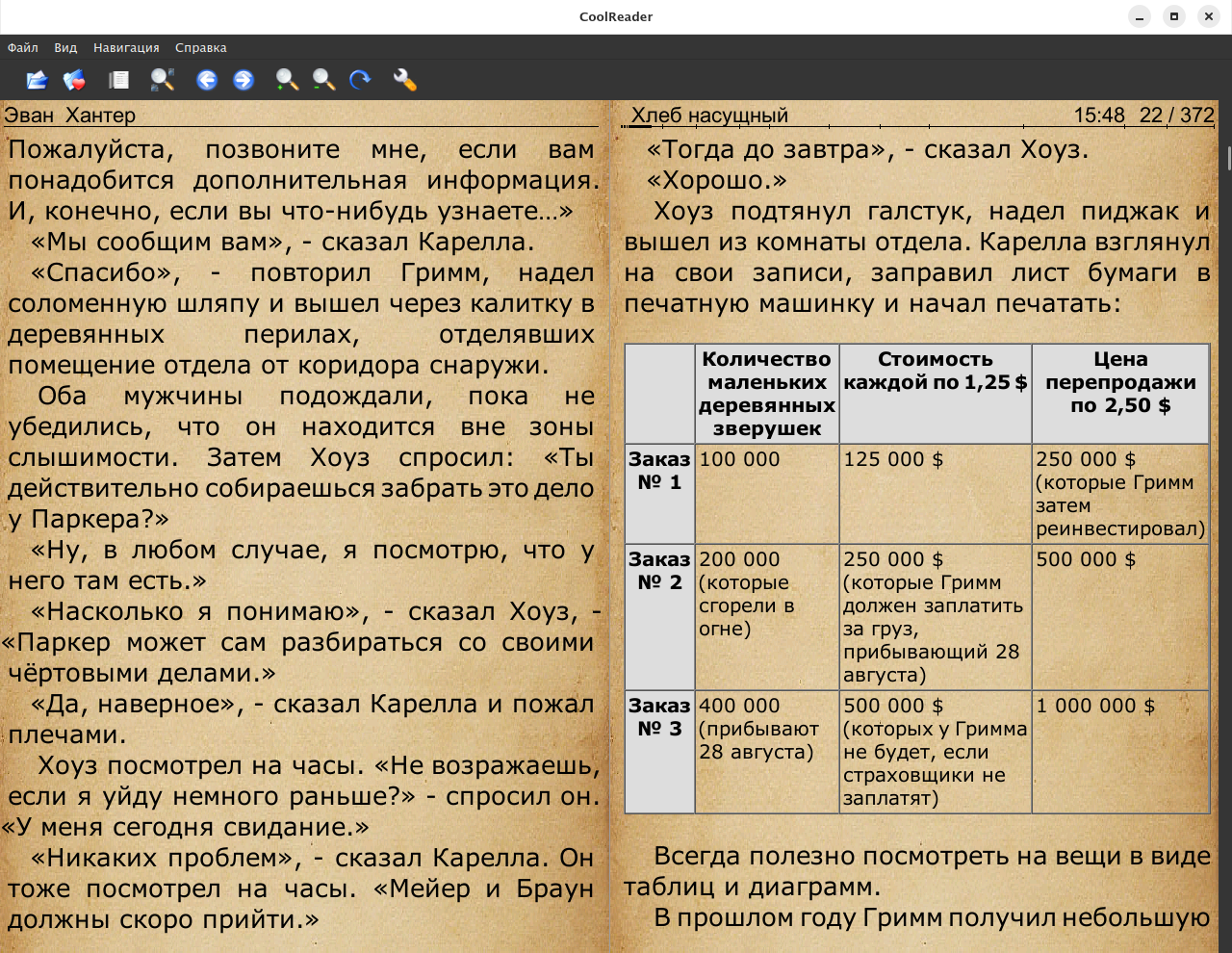
Task: Click the find-in-text magnifier icon
Action: [163, 80]
